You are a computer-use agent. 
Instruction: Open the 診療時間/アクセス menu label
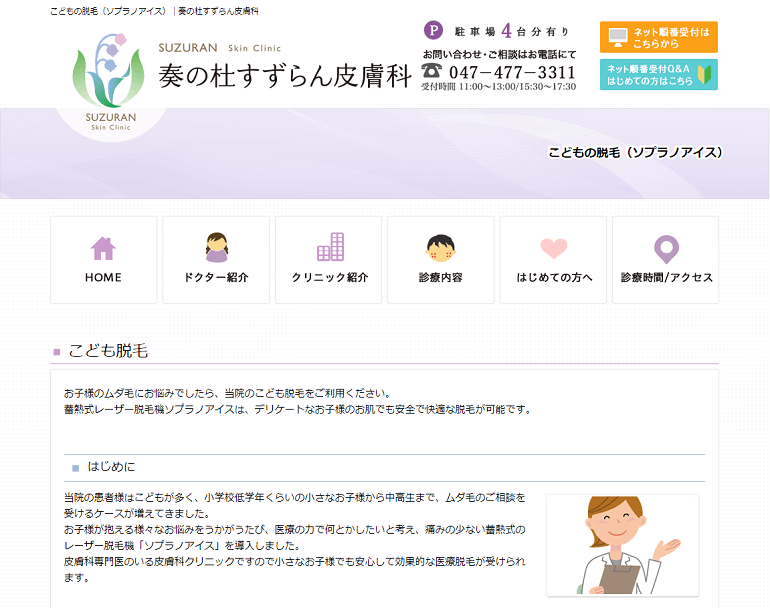tap(666, 277)
